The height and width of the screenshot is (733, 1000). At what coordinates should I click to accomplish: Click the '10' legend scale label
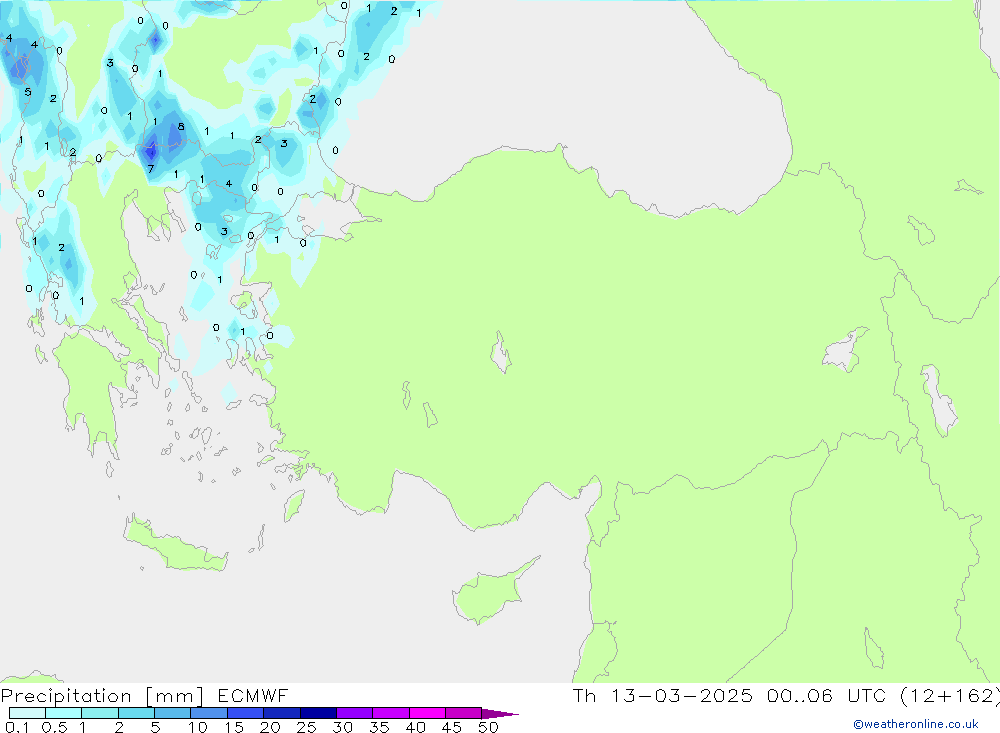click(x=198, y=727)
